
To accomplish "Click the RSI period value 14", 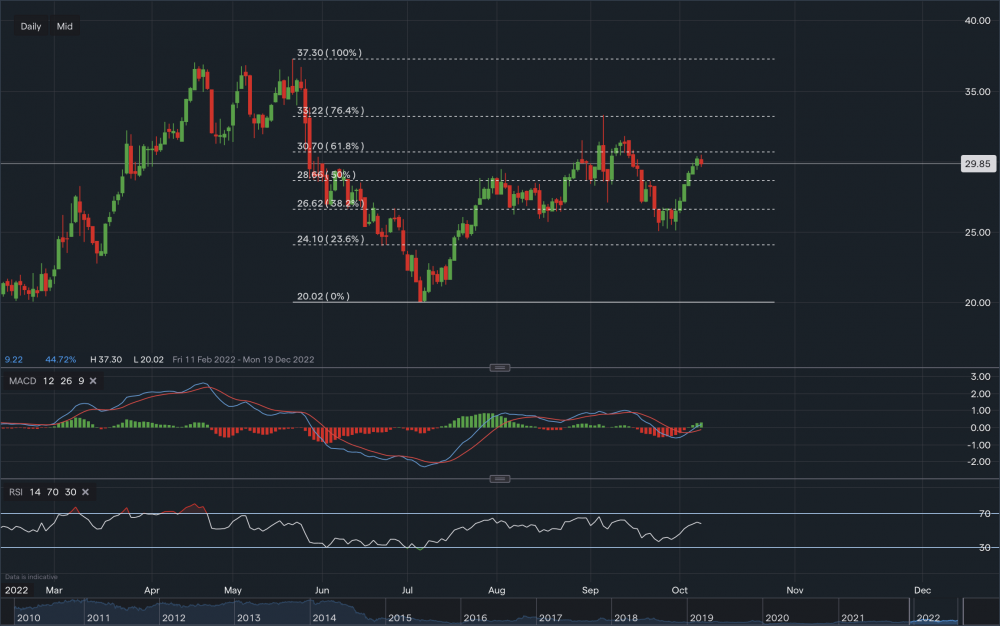I will (38, 492).
